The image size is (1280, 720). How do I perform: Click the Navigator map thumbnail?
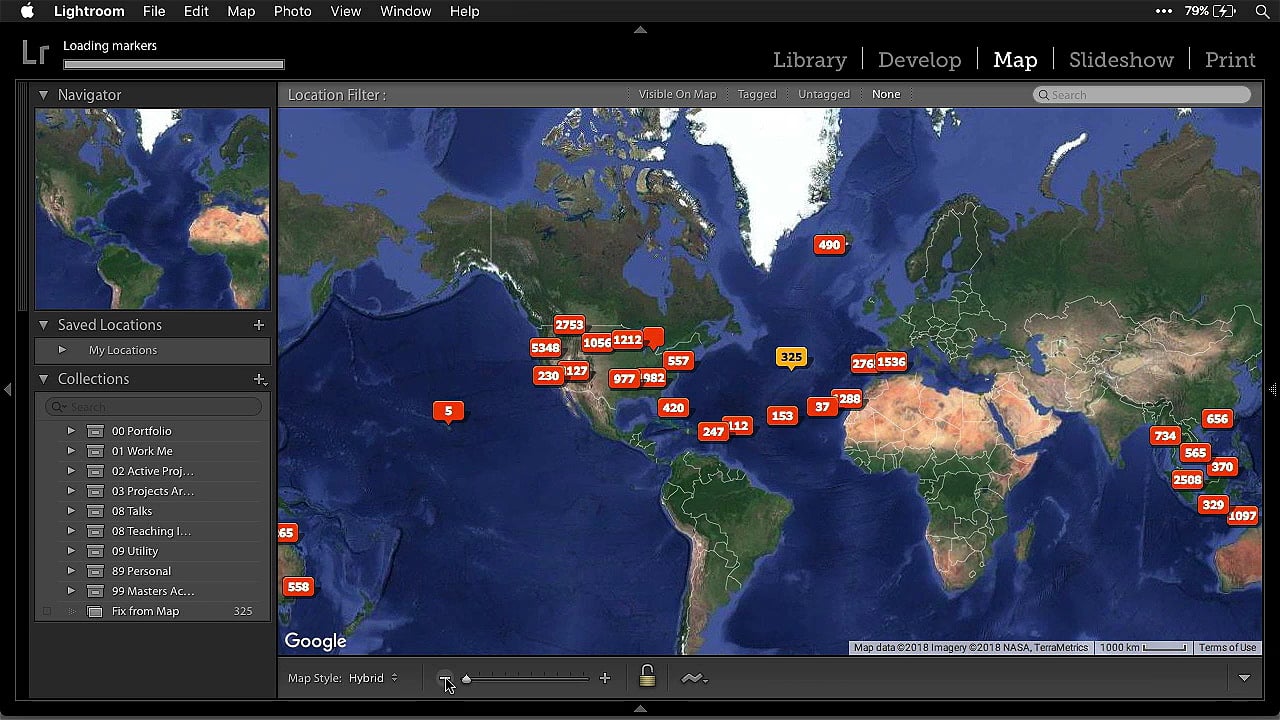click(153, 209)
